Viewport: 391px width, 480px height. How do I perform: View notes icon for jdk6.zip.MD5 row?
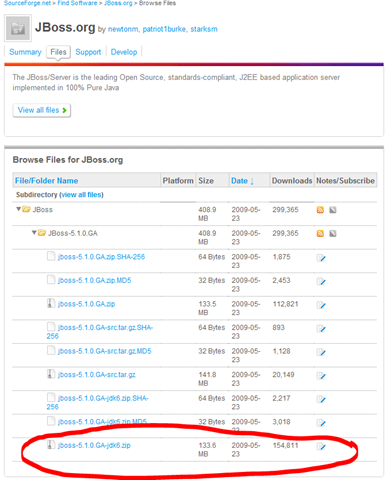(321, 423)
